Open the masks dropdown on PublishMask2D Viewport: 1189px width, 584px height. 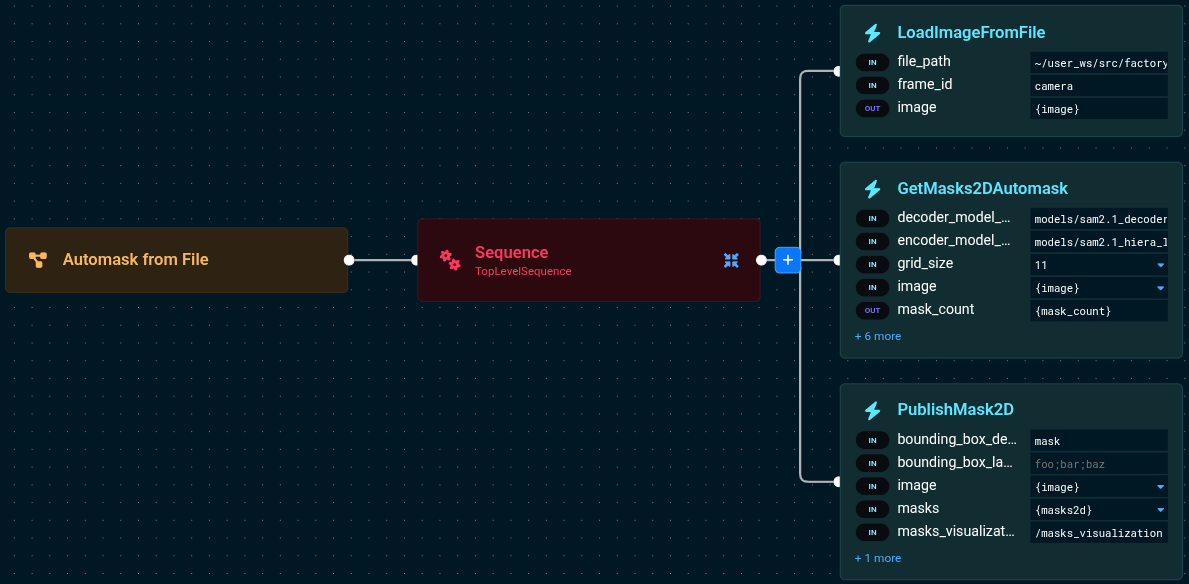point(1159,509)
